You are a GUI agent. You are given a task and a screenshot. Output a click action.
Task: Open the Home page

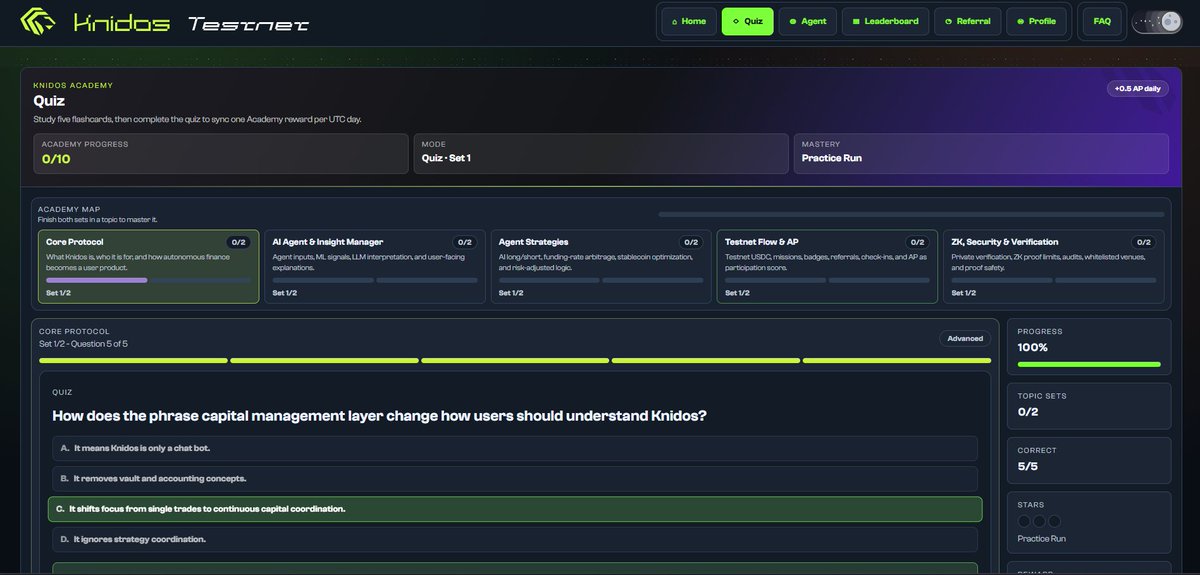688,21
